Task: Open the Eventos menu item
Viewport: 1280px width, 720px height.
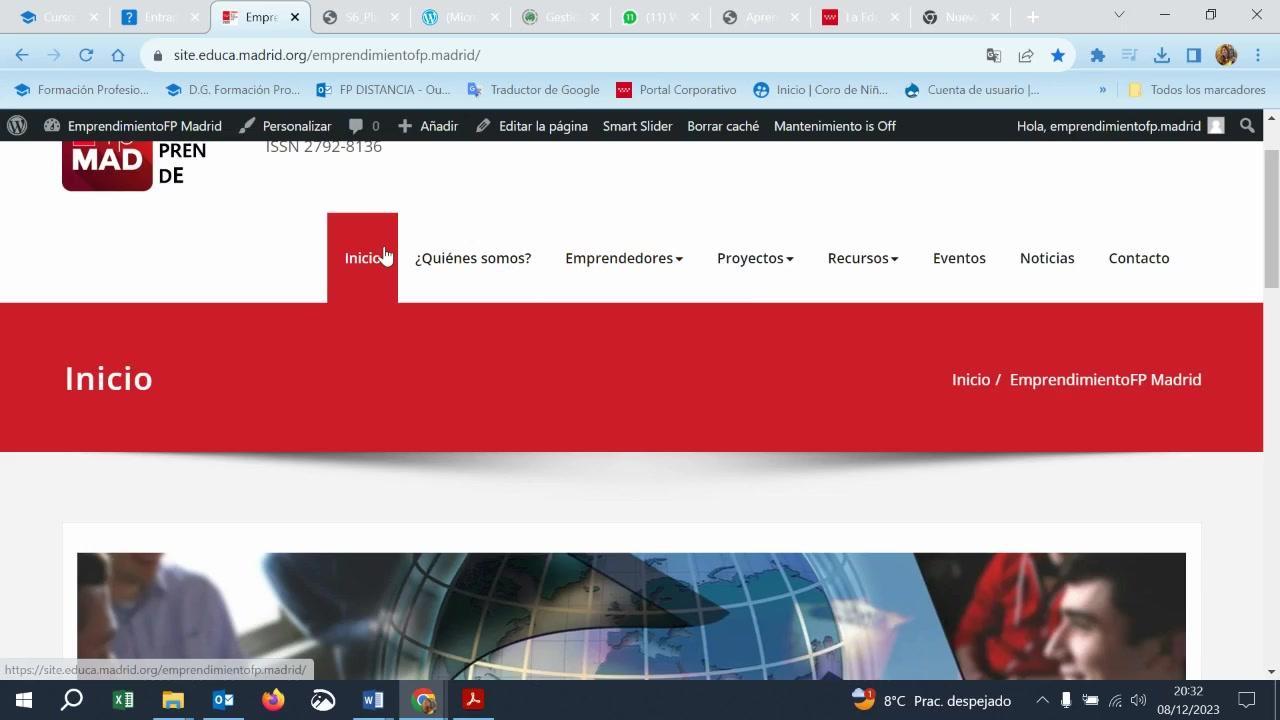Action: 959,258
